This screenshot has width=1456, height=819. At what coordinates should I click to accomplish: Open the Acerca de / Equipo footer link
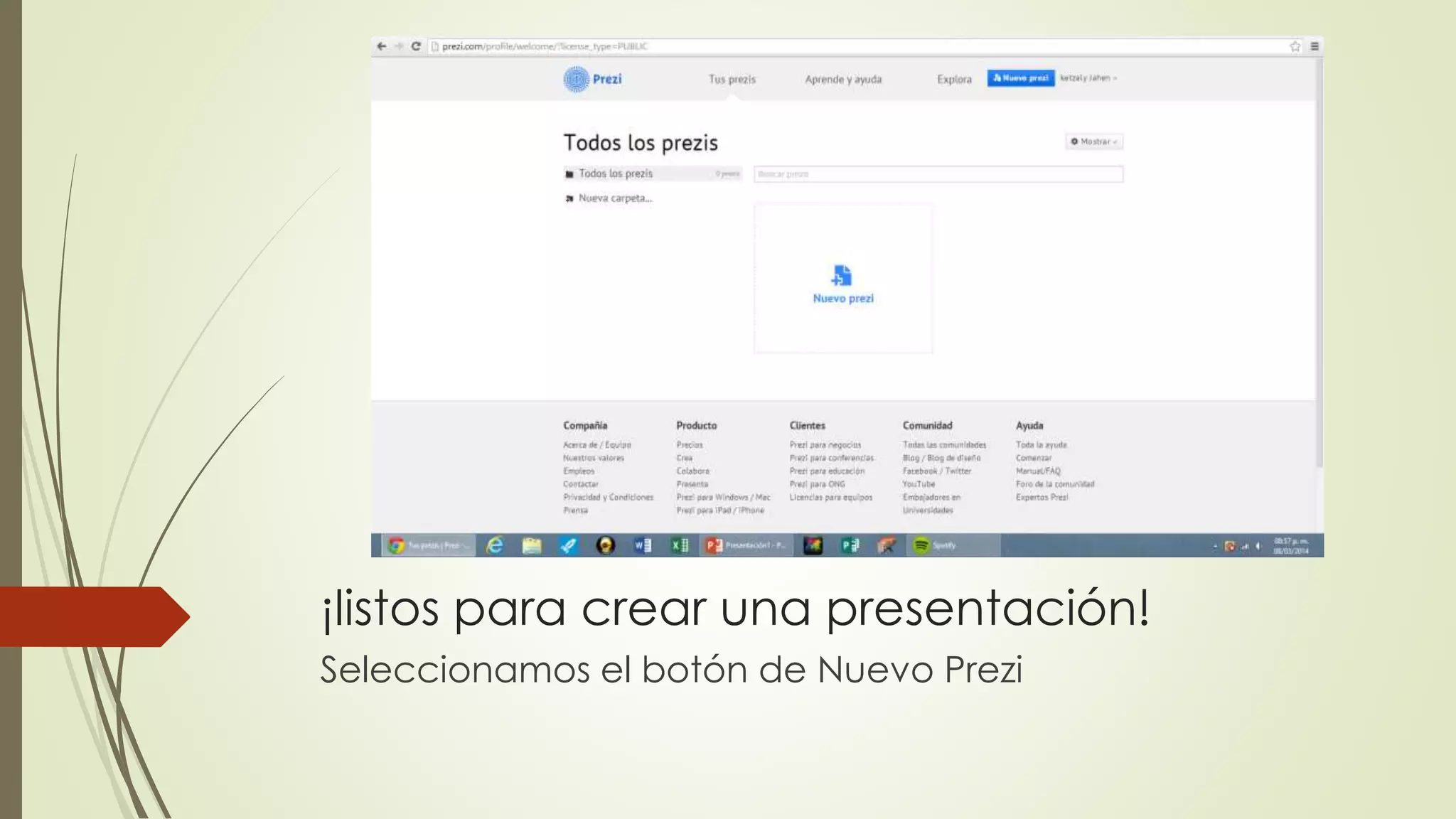pyautogui.click(x=597, y=445)
